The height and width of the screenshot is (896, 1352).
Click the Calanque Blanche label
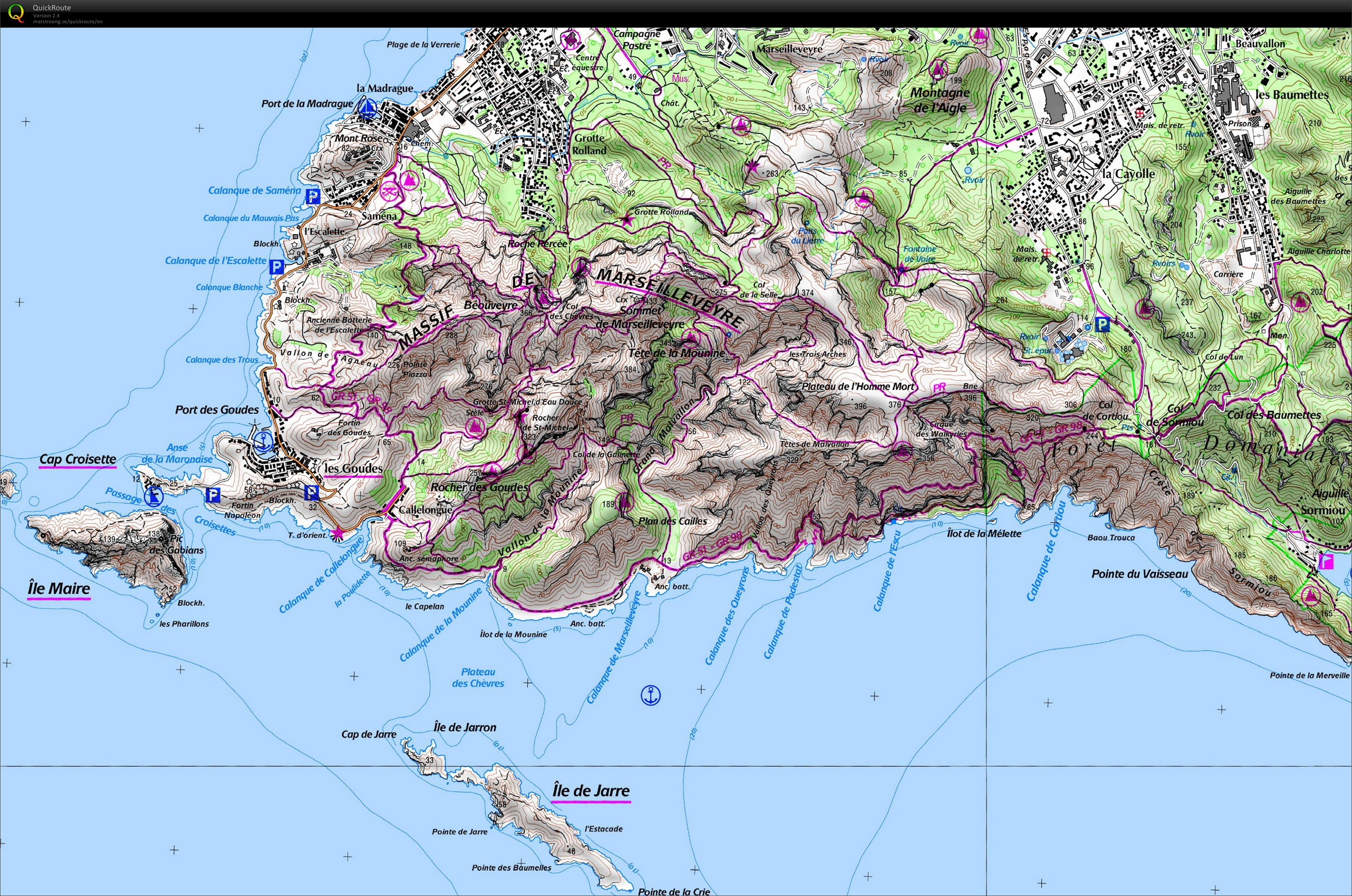click(x=229, y=287)
